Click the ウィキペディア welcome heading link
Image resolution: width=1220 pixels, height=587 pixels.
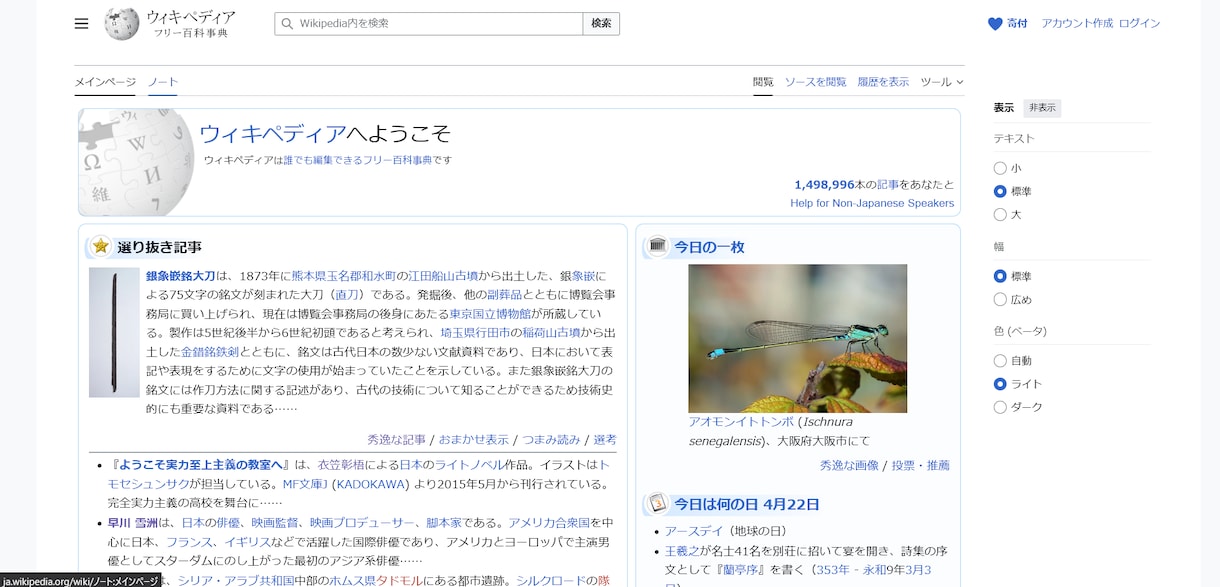(273, 134)
